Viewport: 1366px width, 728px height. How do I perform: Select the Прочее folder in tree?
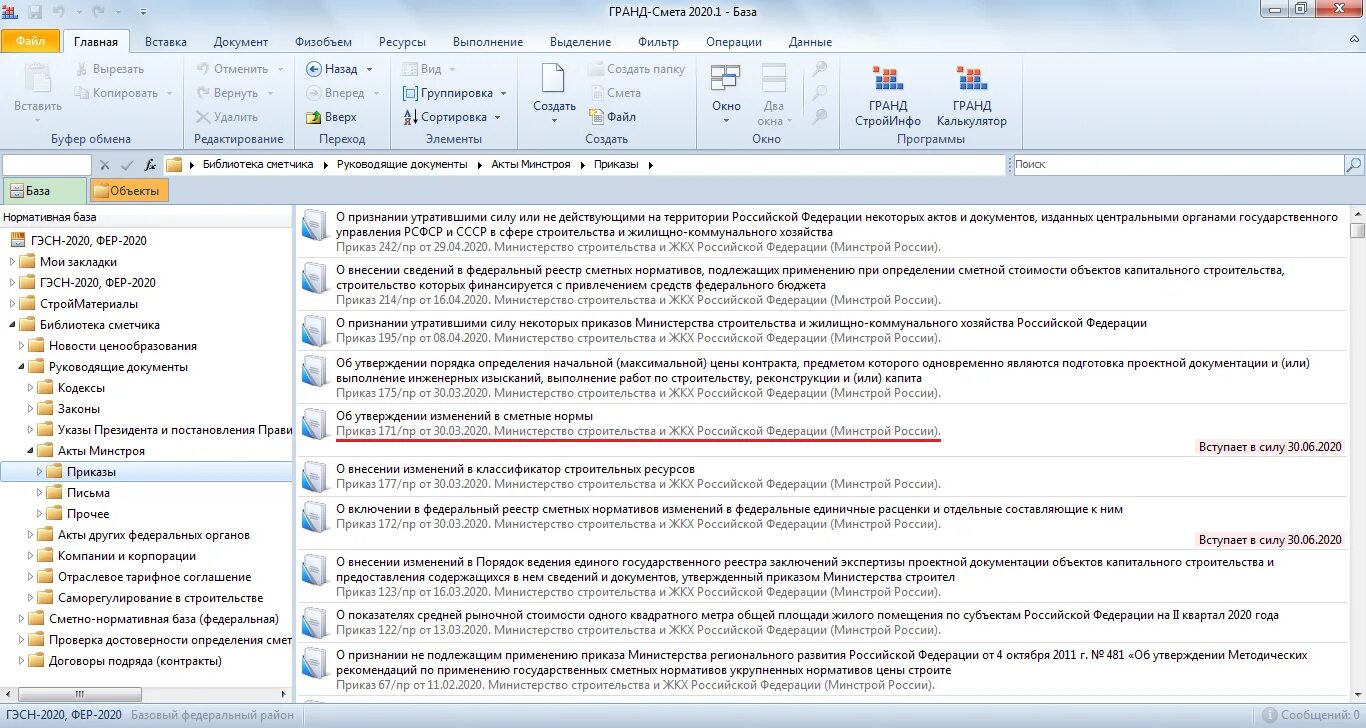pyautogui.click(x=88, y=514)
